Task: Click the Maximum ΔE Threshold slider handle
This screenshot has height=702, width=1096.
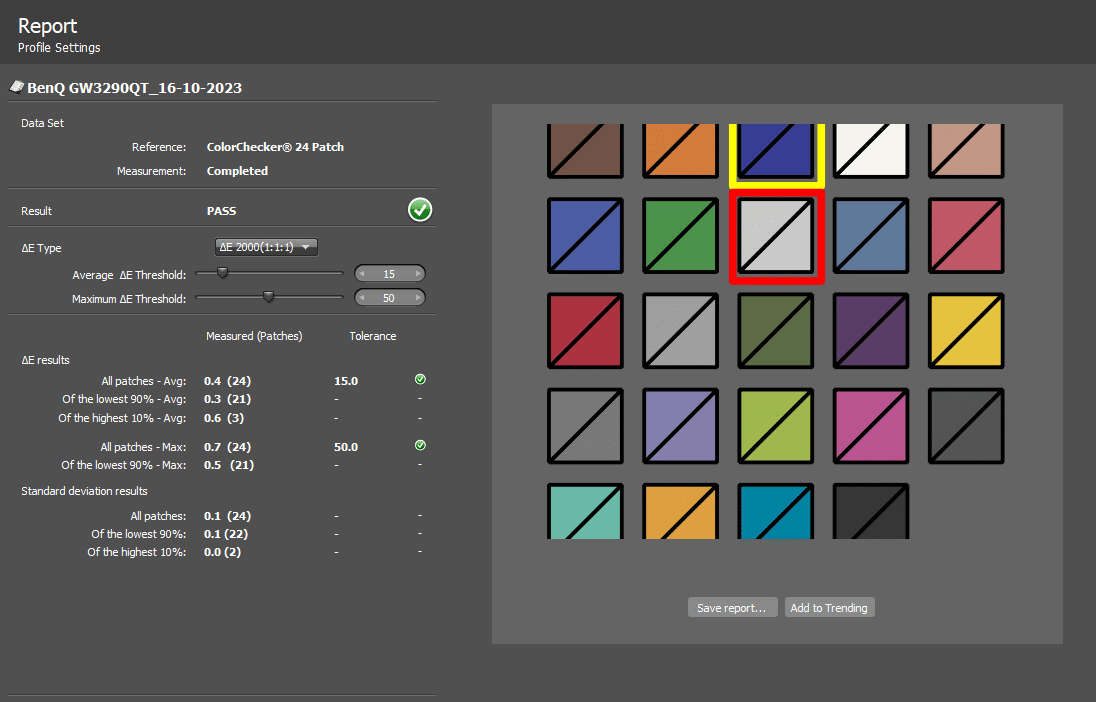Action: tap(268, 297)
